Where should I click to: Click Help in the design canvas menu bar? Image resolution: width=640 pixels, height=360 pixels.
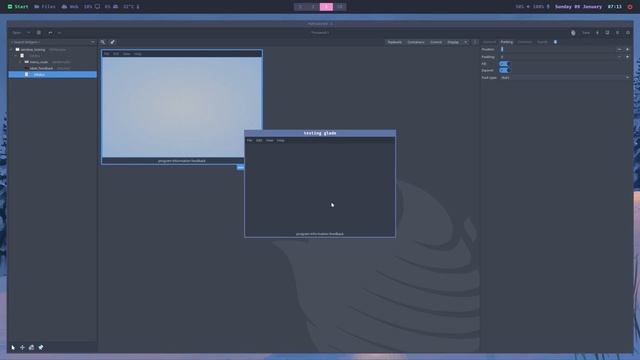[x=138, y=54]
